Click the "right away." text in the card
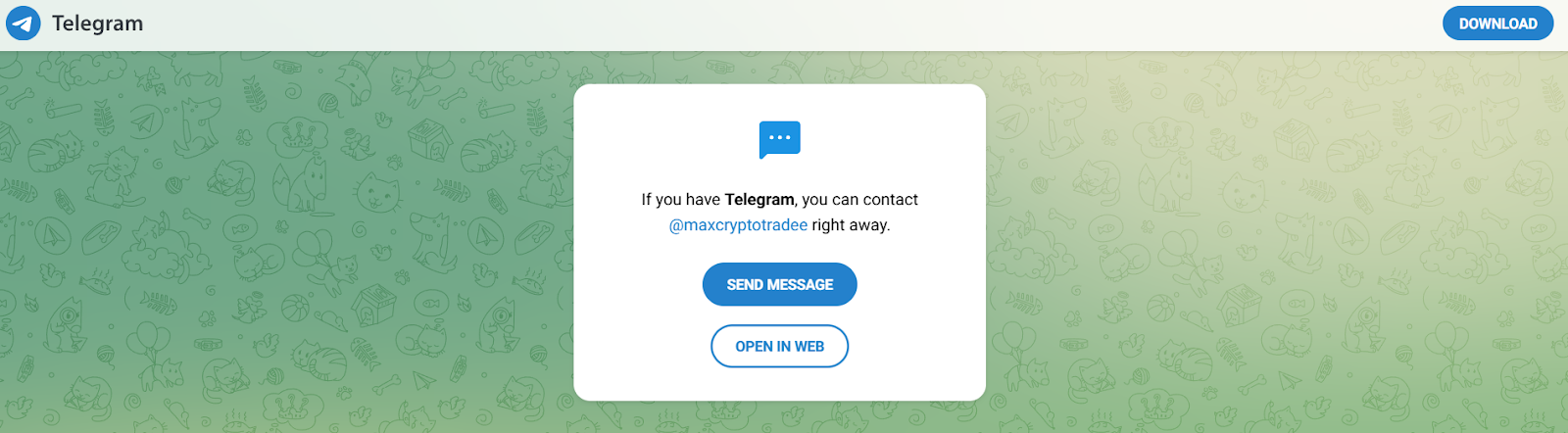This screenshot has width=1568, height=433. pos(852,225)
